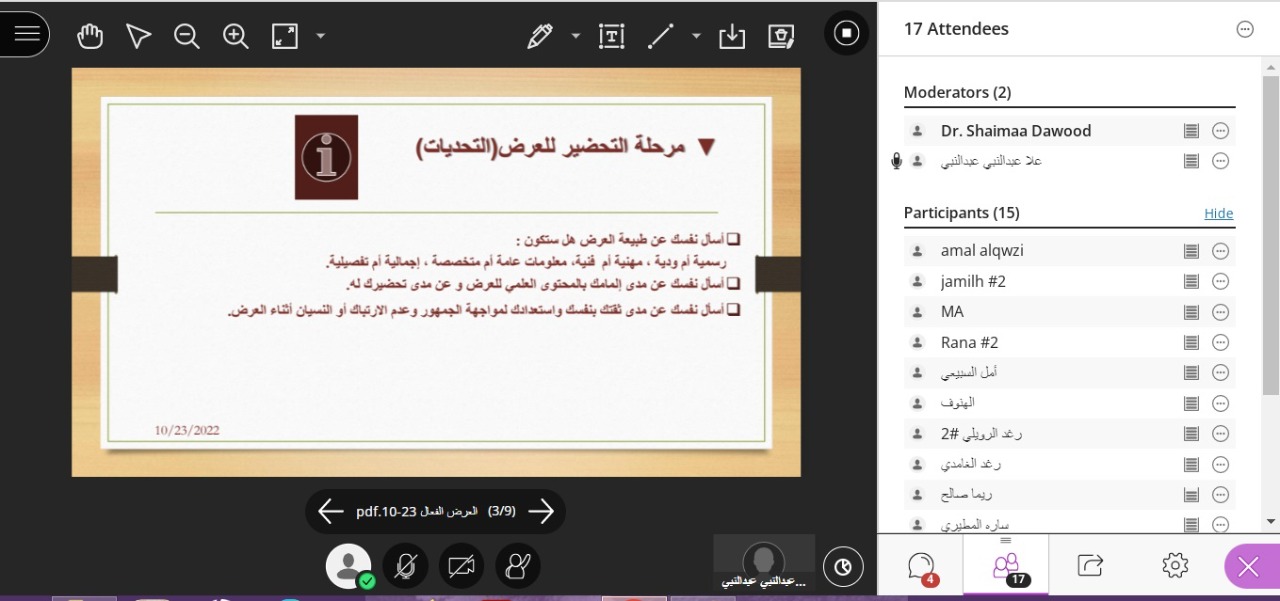Viewport: 1280px width, 601px height.
Task: Toggle the microphone mute button
Action: pyautogui.click(x=405, y=566)
